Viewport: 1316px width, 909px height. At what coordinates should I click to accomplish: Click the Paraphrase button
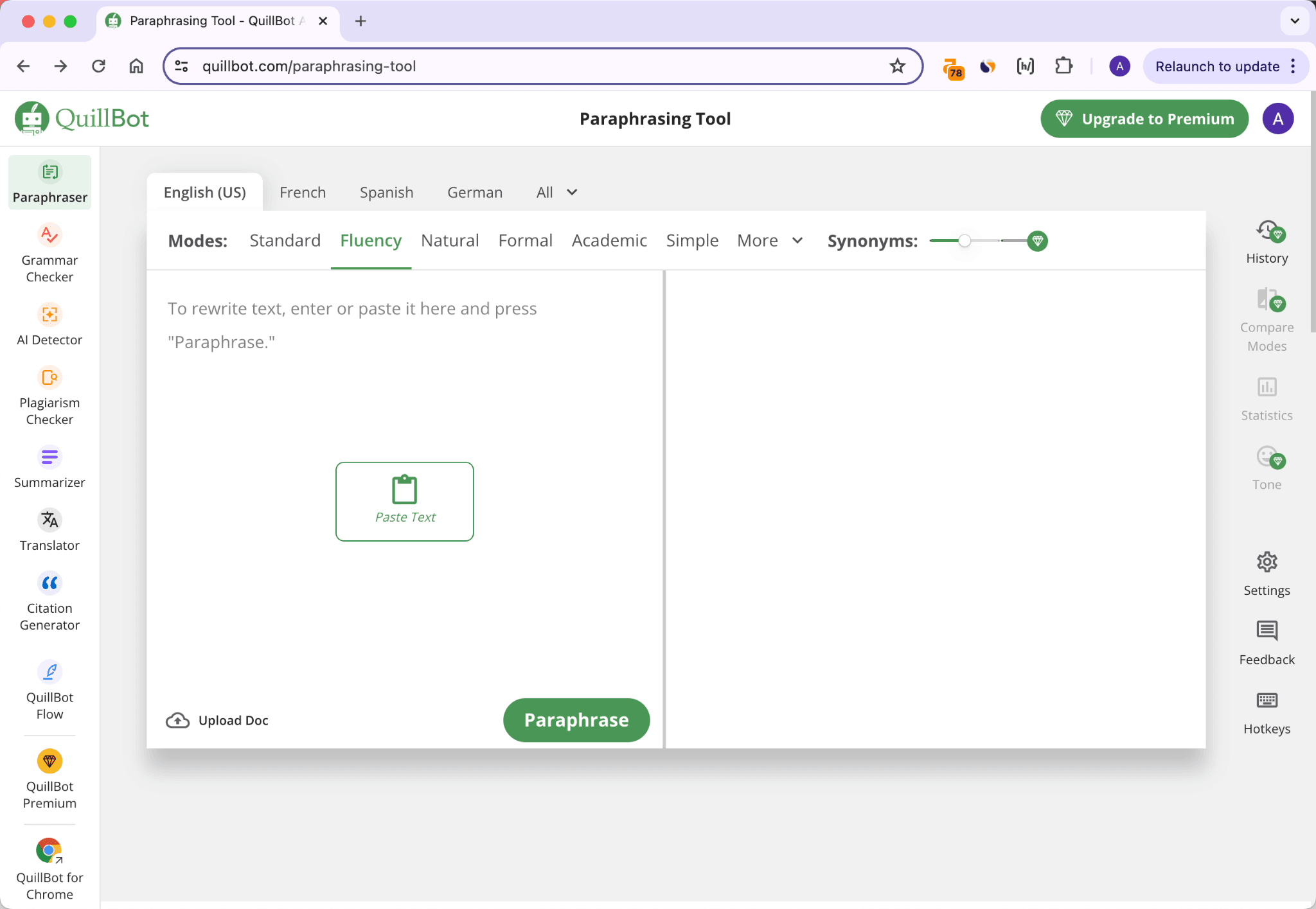click(576, 719)
